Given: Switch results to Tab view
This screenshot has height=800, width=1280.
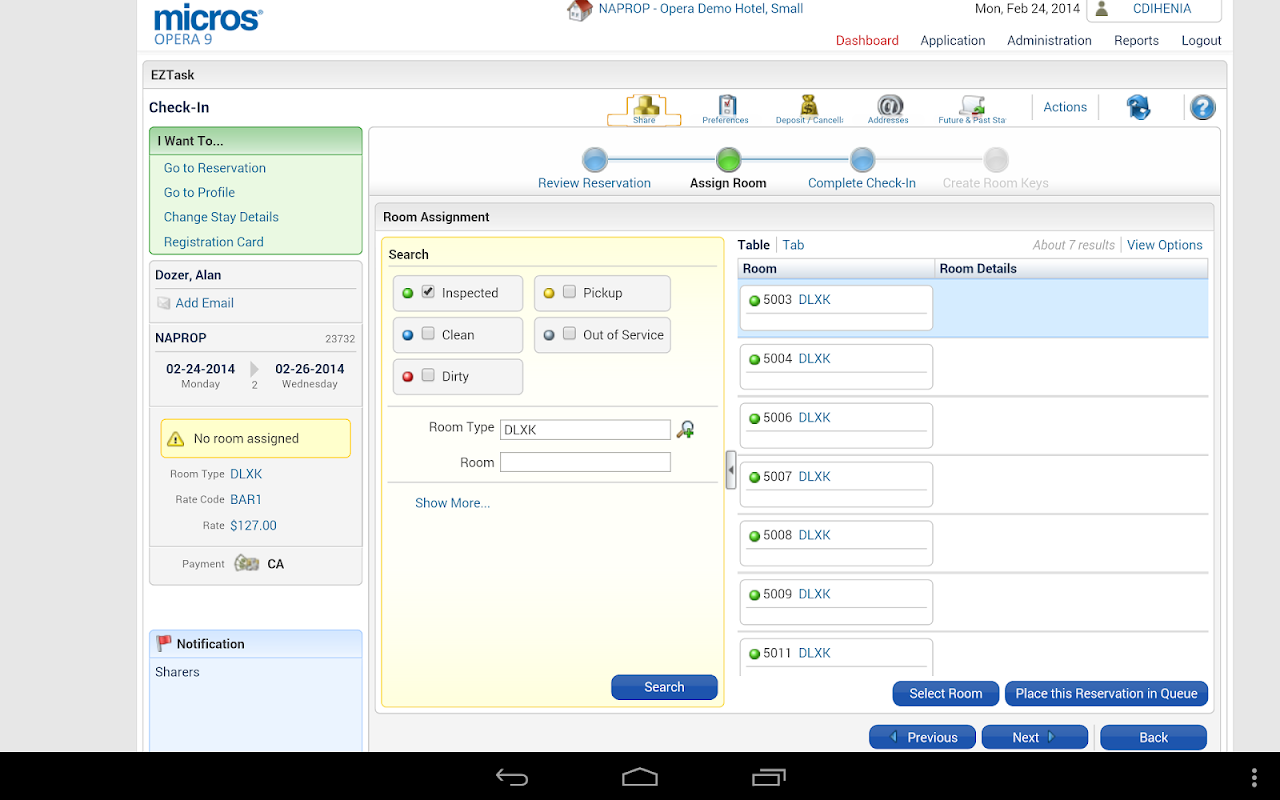Looking at the screenshot, I should pyautogui.click(x=793, y=245).
